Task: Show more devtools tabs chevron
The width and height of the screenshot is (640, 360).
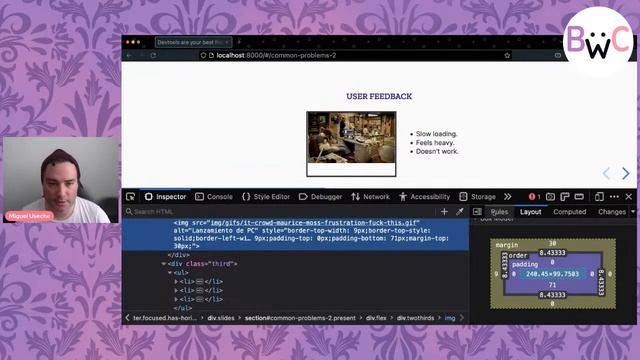Action: click(507, 197)
